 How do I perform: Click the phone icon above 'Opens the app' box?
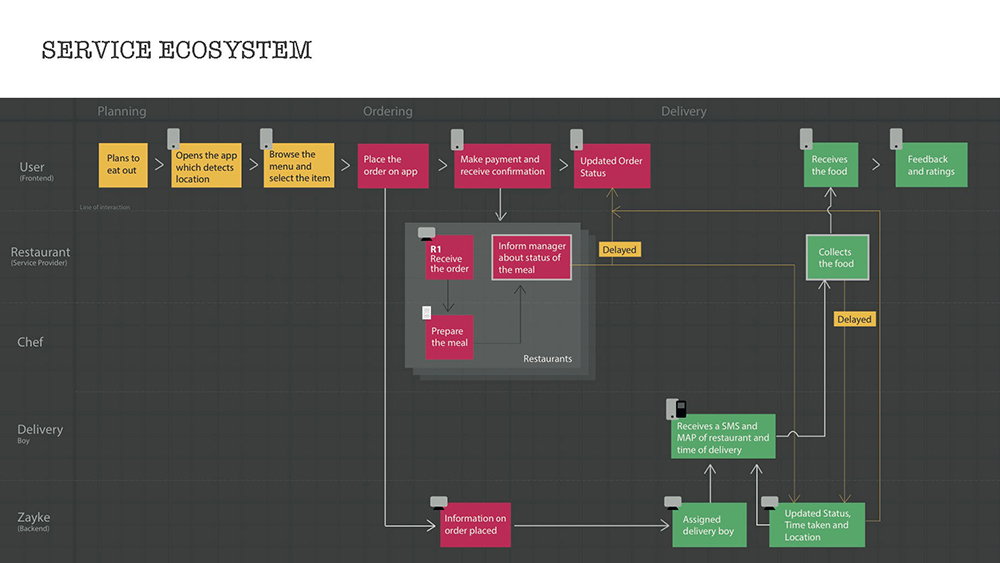173,138
